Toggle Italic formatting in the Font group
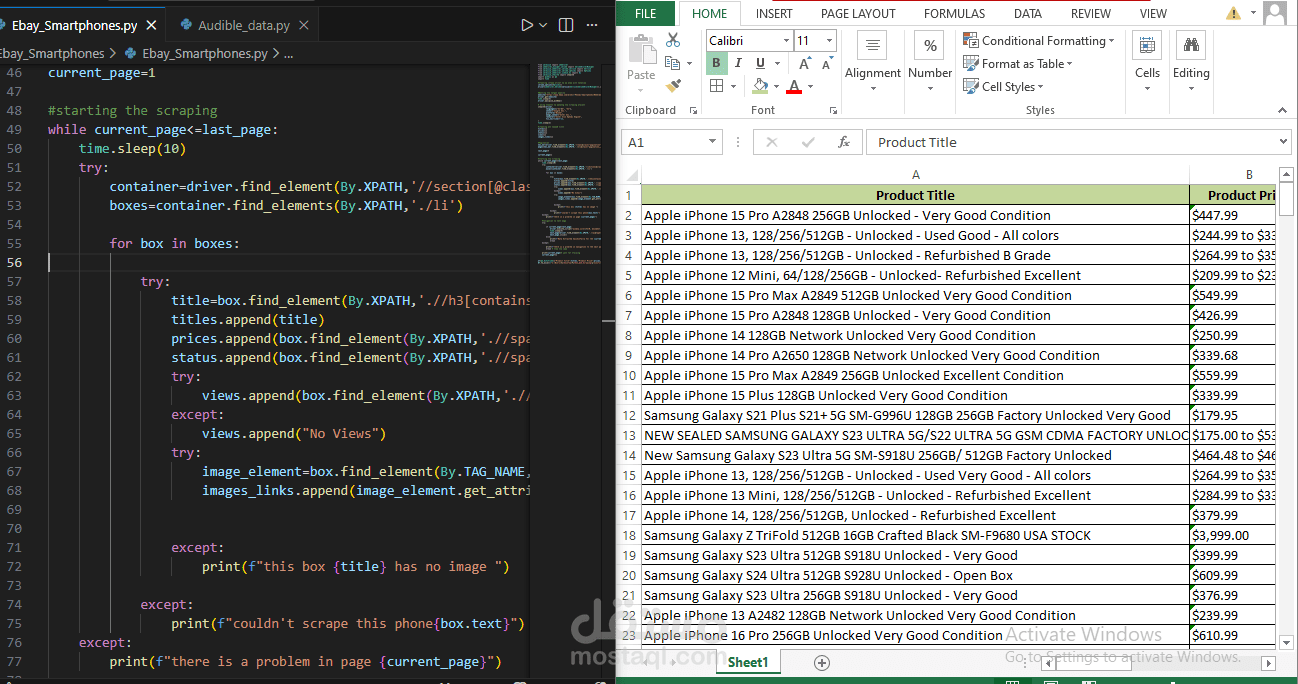This screenshot has height=684, width=1298. 737,63
